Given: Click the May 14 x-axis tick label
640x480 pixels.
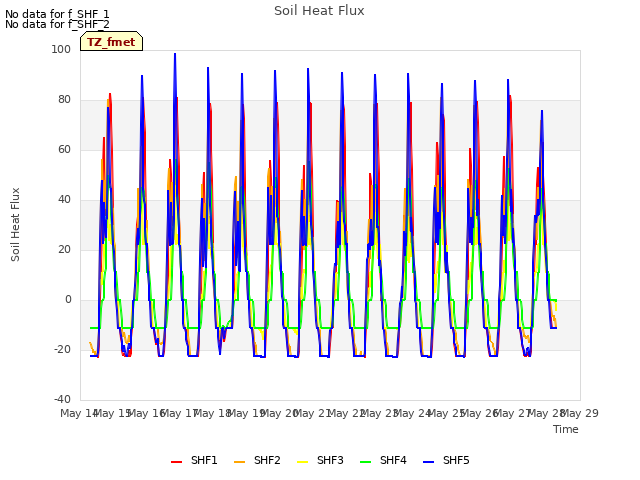Looking at the screenshot, I should pyautogui.click(x=79, y=413).
